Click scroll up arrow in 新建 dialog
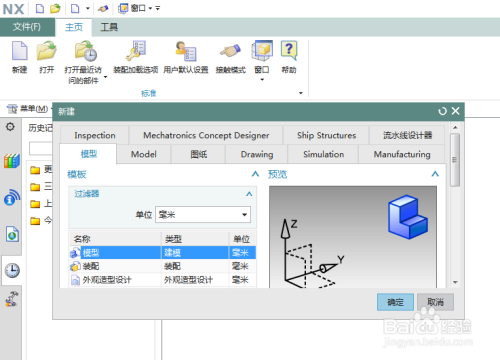Viewport: 500px width, 360px height. point(455,128)
